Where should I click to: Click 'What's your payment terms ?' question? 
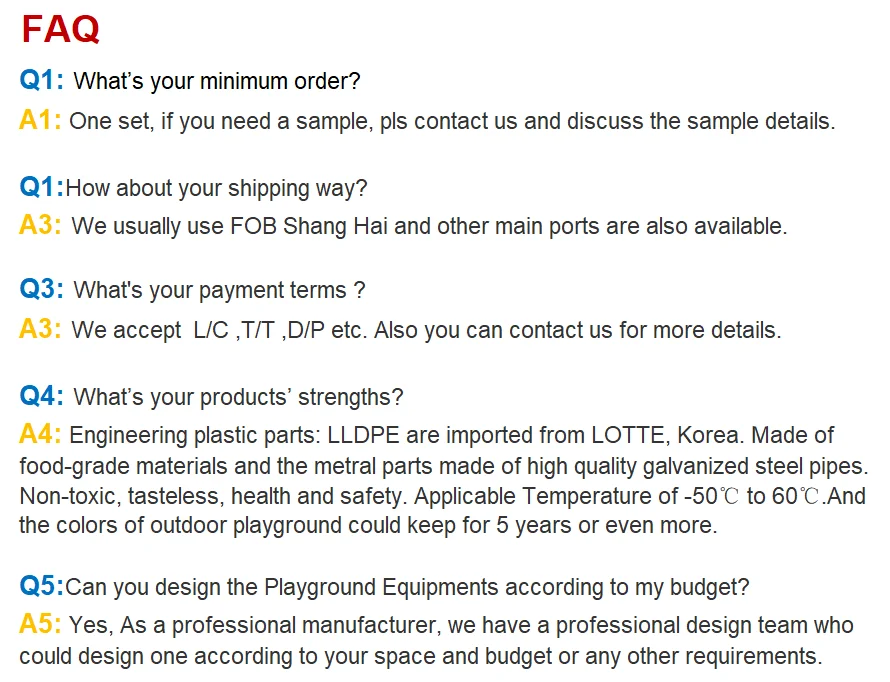coord(219,290)
